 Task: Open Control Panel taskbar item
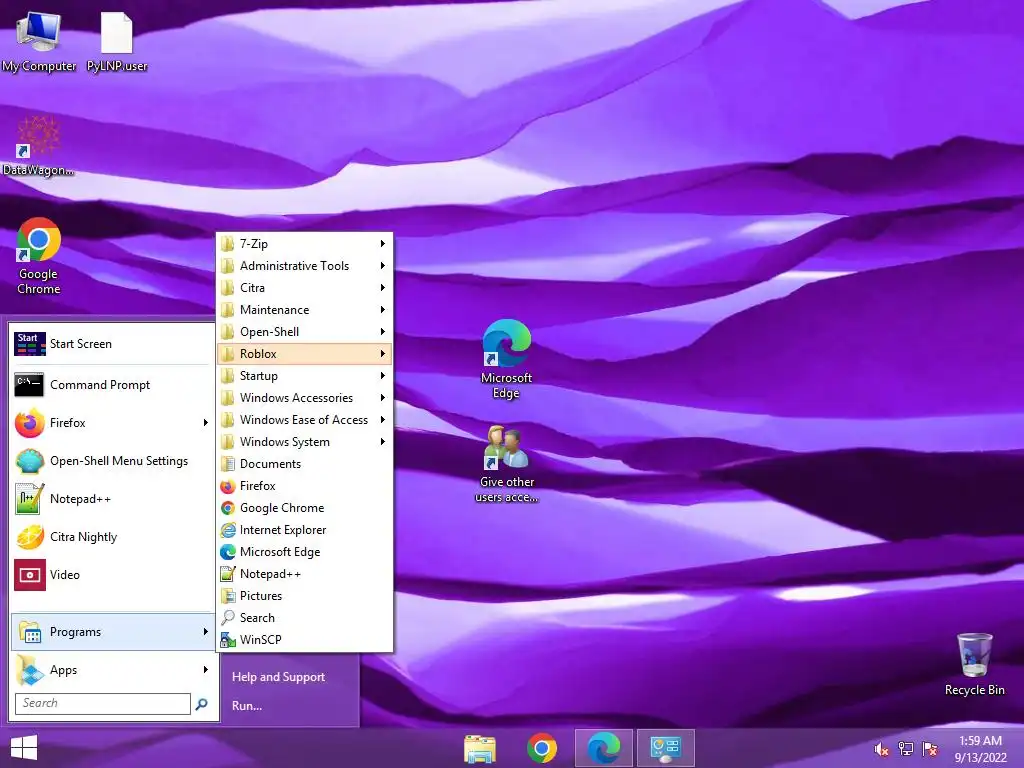pyautogui.click(x=665, y=748)
